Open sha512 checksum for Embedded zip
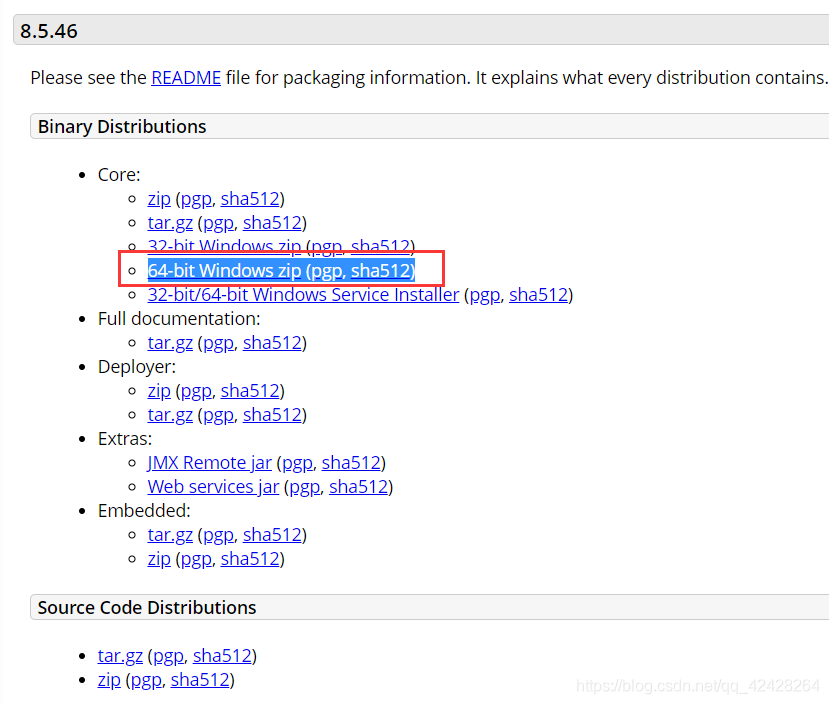This screenshot has height=704, width=829. click(250, 559)
